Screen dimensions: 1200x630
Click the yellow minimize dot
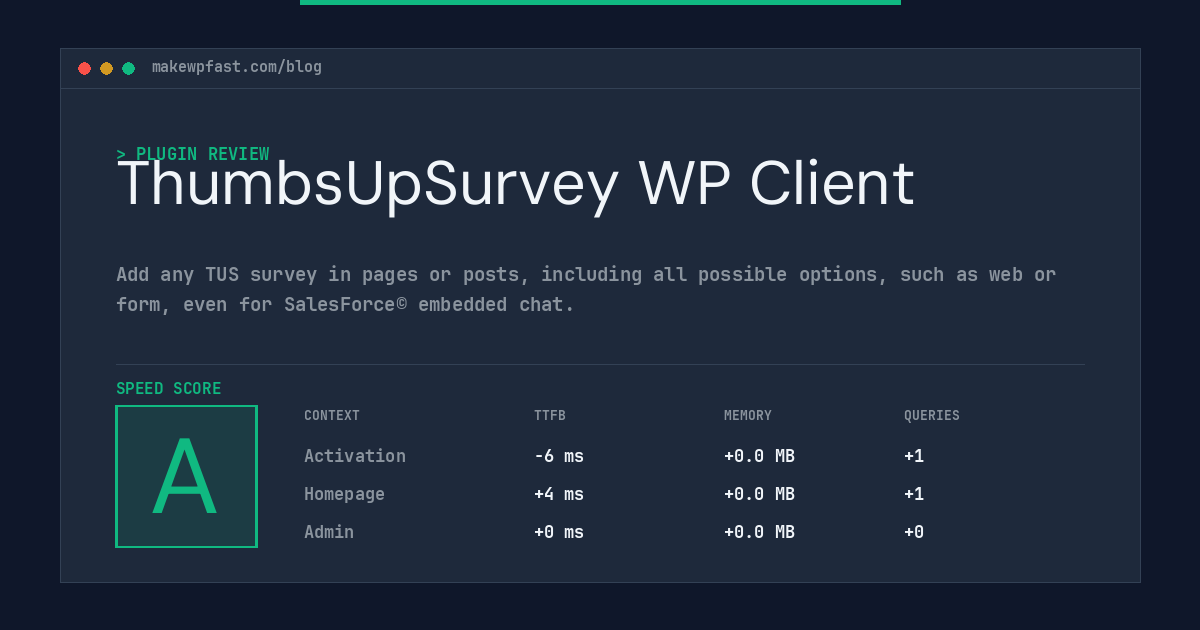(x=106, y=68)
